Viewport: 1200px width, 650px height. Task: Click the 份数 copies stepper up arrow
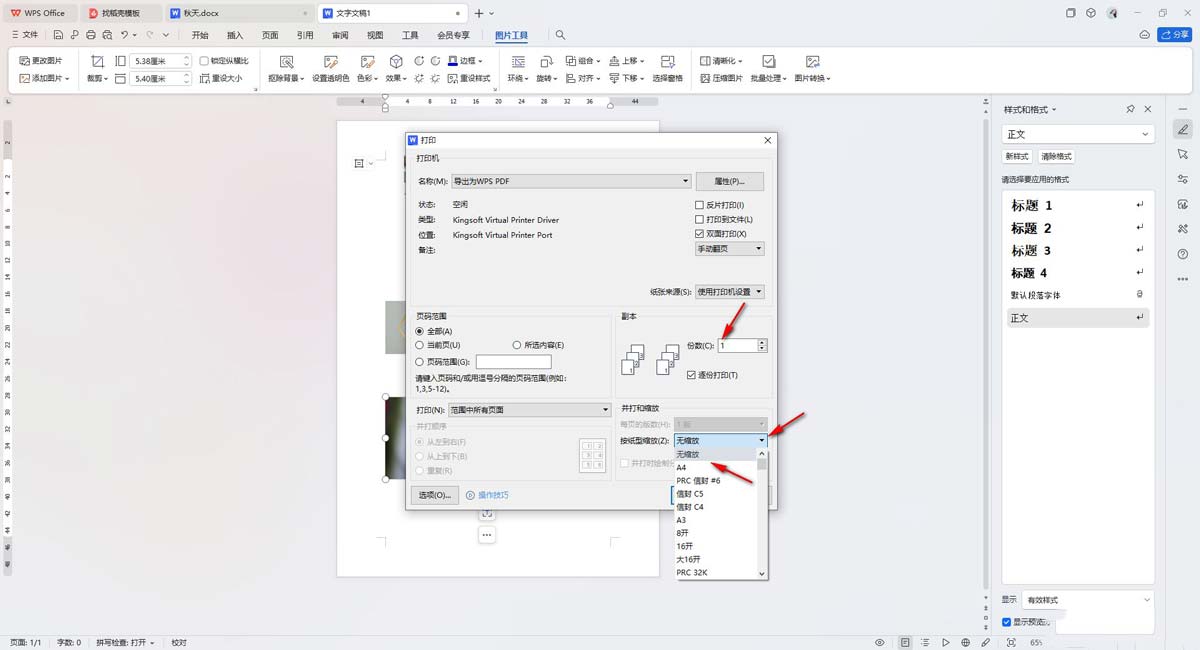[x=762, y=342]
